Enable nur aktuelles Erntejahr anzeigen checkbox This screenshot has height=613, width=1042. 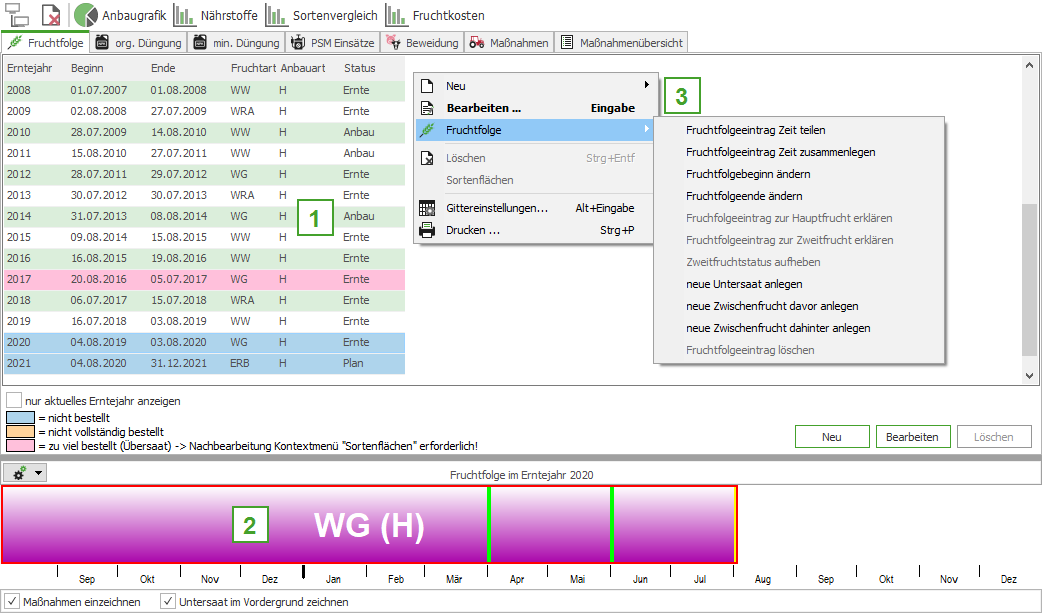click(14, 400)
